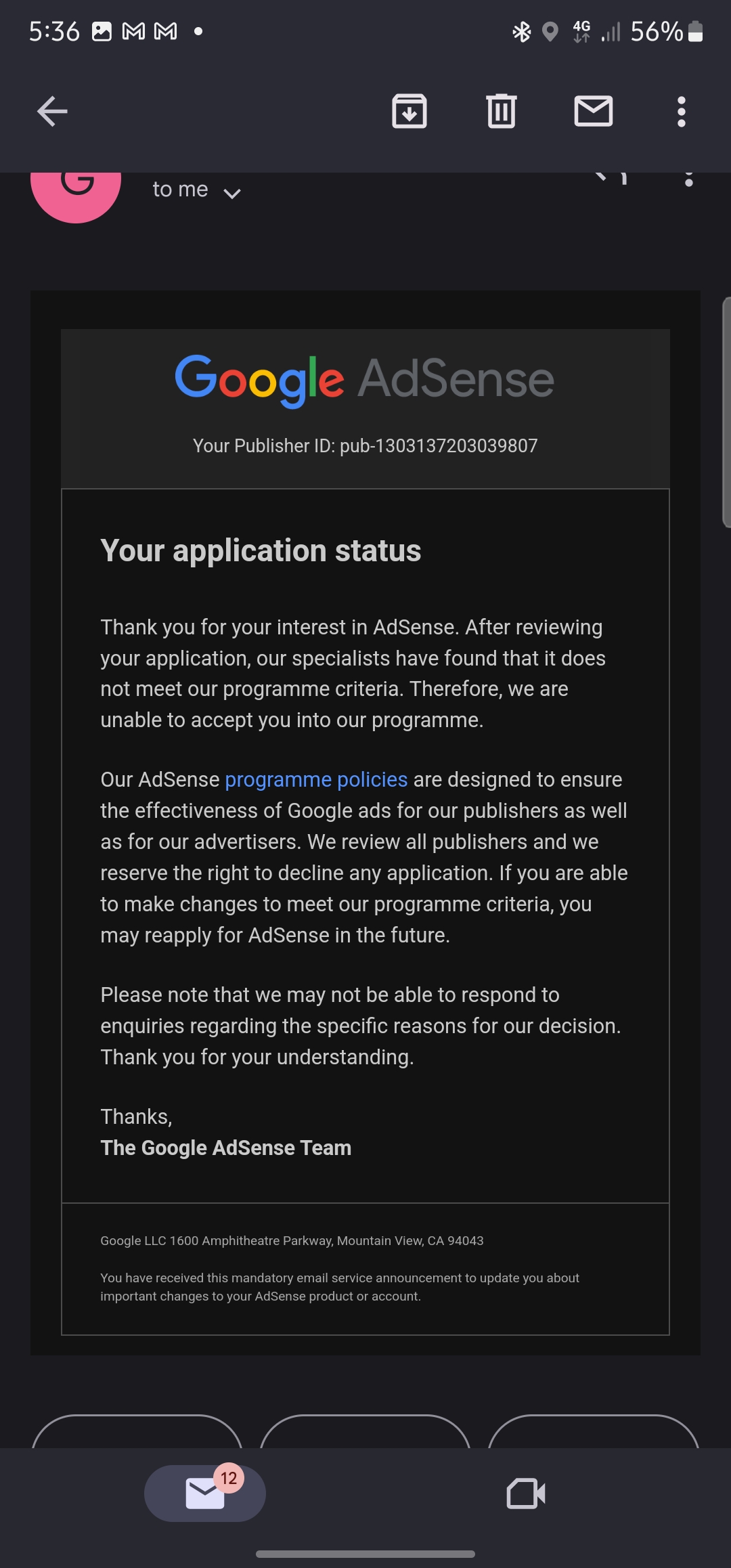This screenshot has width=731, height=1568.
Task: Open the top bar three-dot overflow menu
Action: (x=682, y=112)
